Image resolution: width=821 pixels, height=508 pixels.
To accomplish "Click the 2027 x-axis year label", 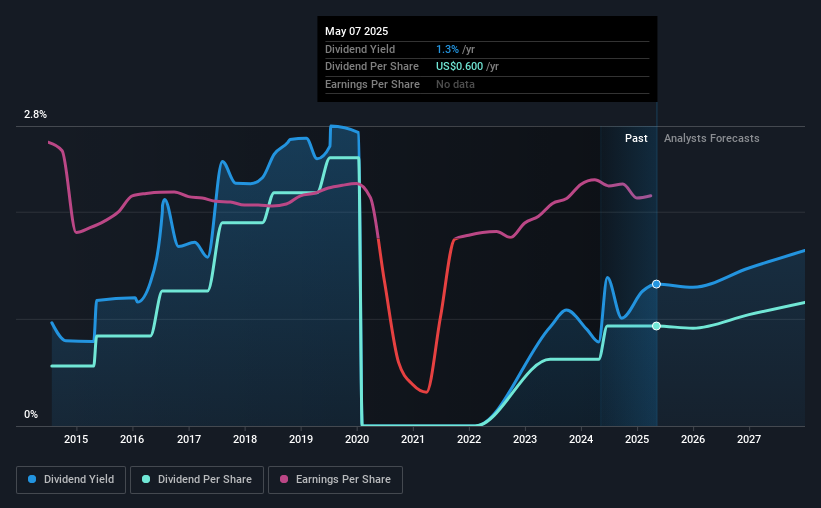I will [x=749, y=439].
